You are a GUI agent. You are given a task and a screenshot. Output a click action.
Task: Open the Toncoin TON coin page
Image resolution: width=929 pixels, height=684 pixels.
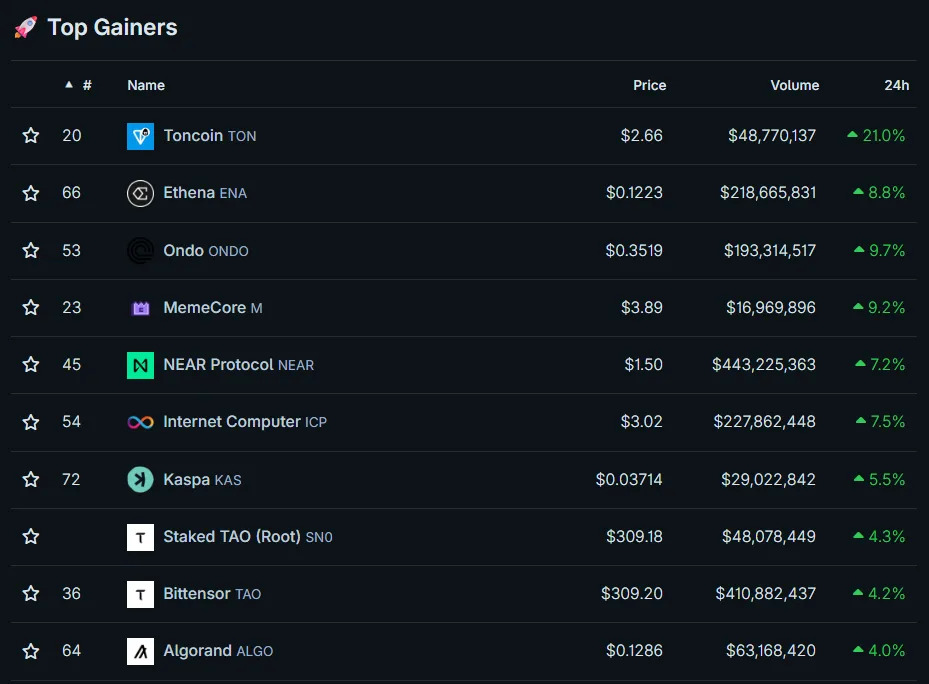pos(210,136)
